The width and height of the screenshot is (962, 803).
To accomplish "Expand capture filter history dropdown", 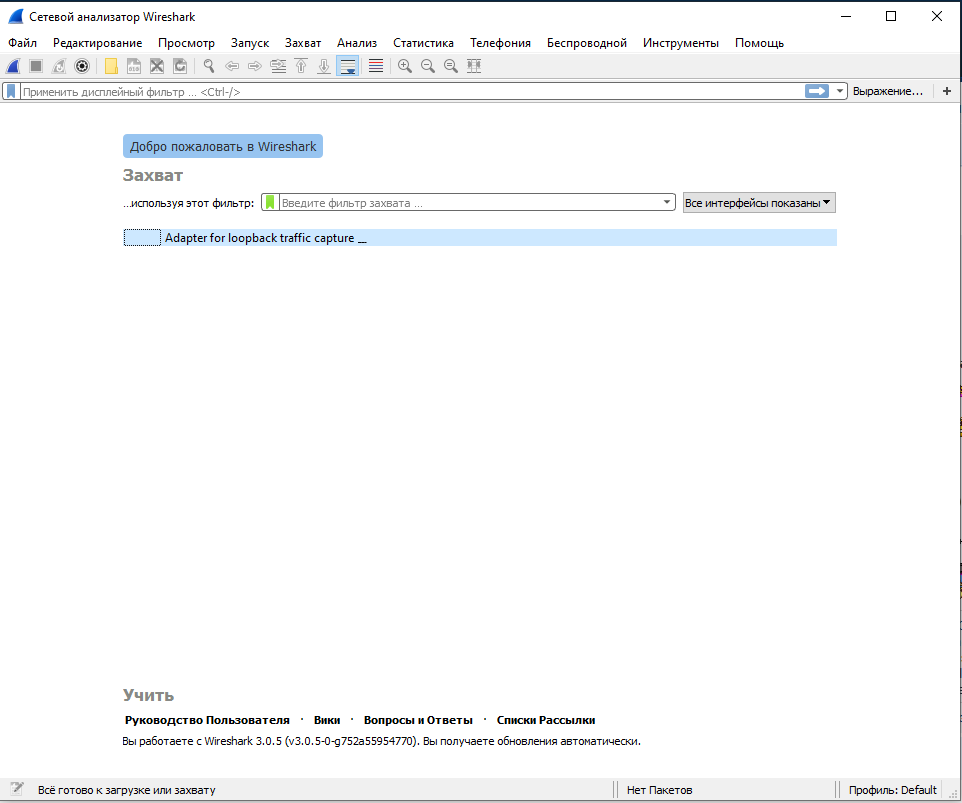I will (x=667, y=202).
